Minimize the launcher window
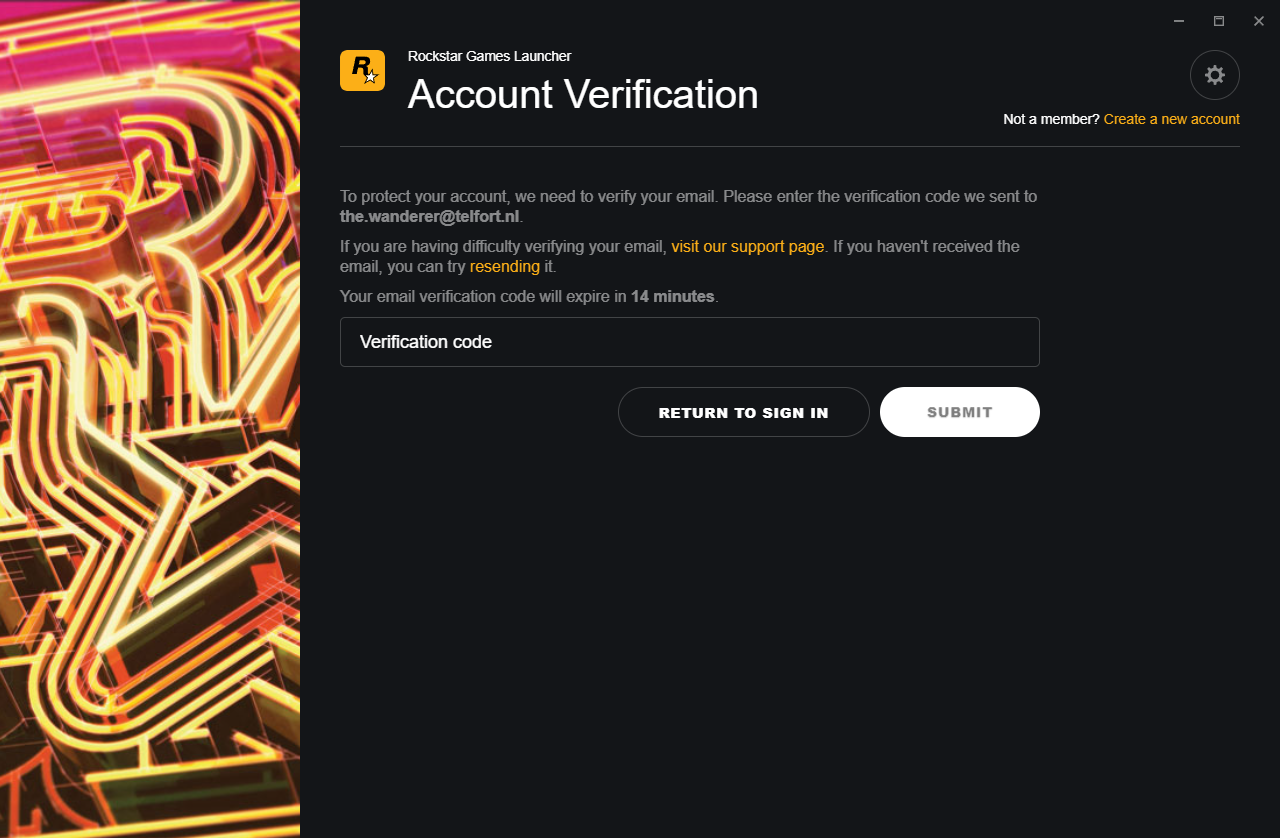This screenshot has width=1280, height=838. coord(1179,21)
